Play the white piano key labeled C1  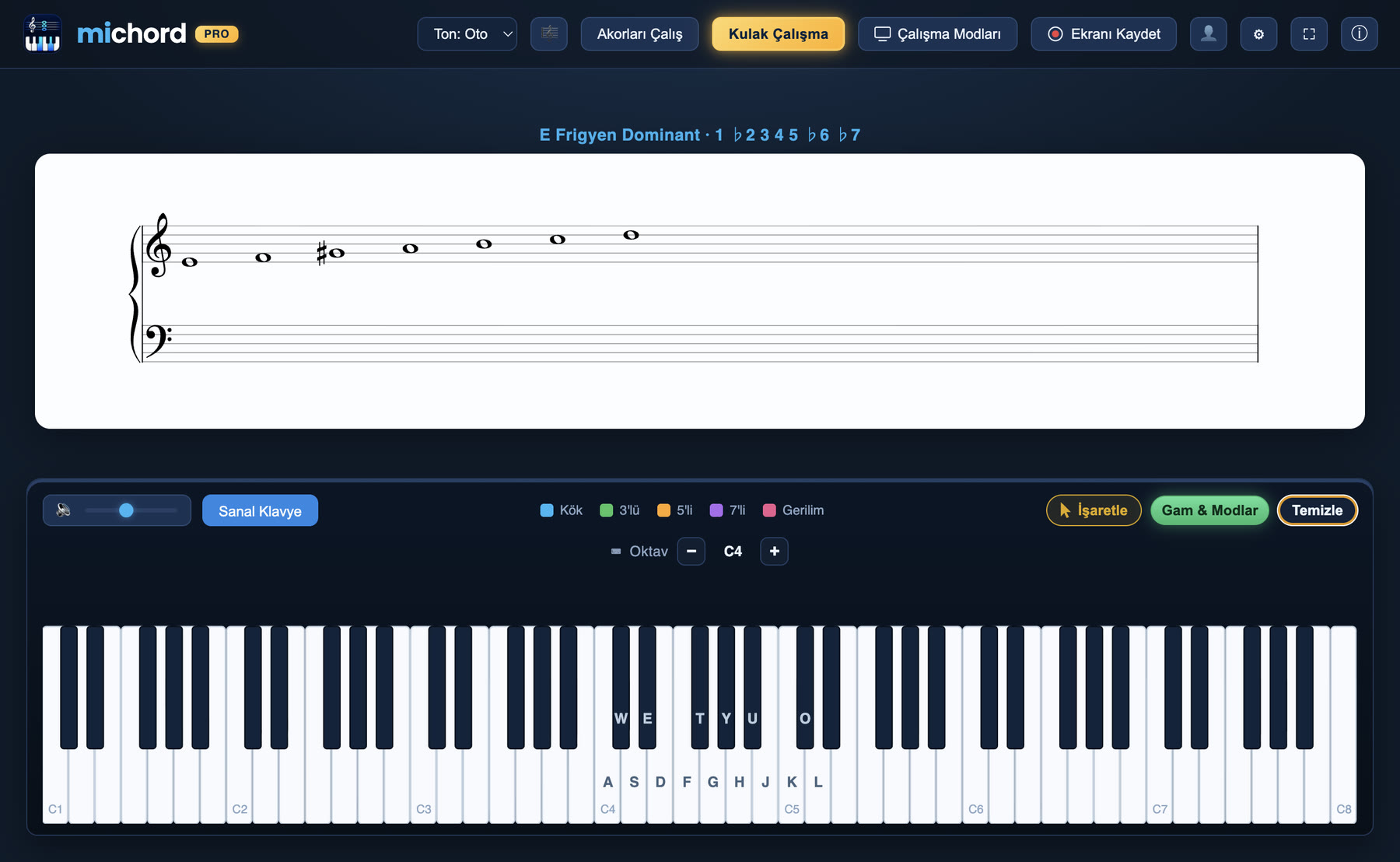pos(55,786)
